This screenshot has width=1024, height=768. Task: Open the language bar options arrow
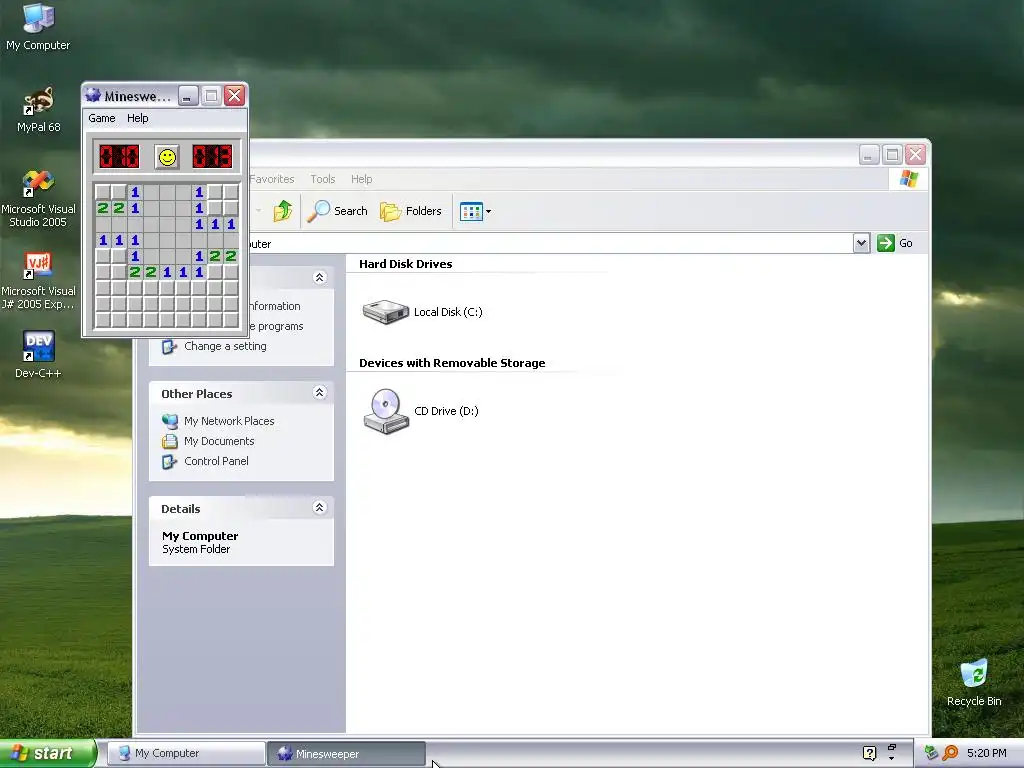pos(892,759)
